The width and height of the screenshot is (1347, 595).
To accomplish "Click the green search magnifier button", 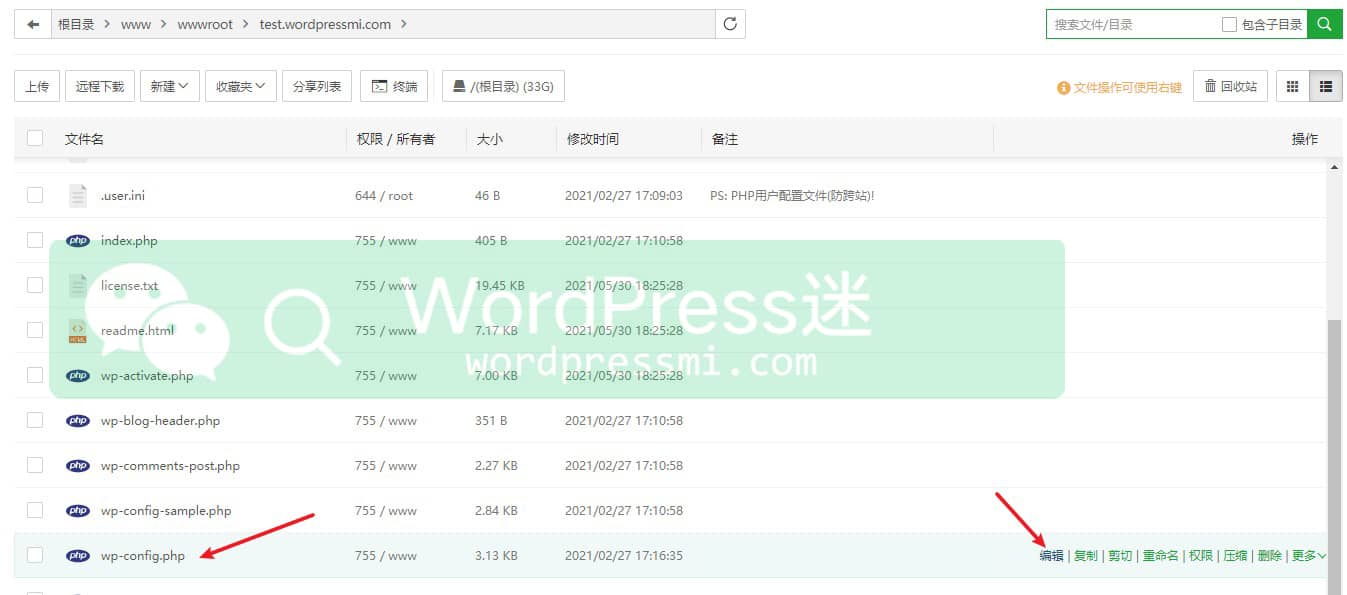I will tap(1324, 25).
